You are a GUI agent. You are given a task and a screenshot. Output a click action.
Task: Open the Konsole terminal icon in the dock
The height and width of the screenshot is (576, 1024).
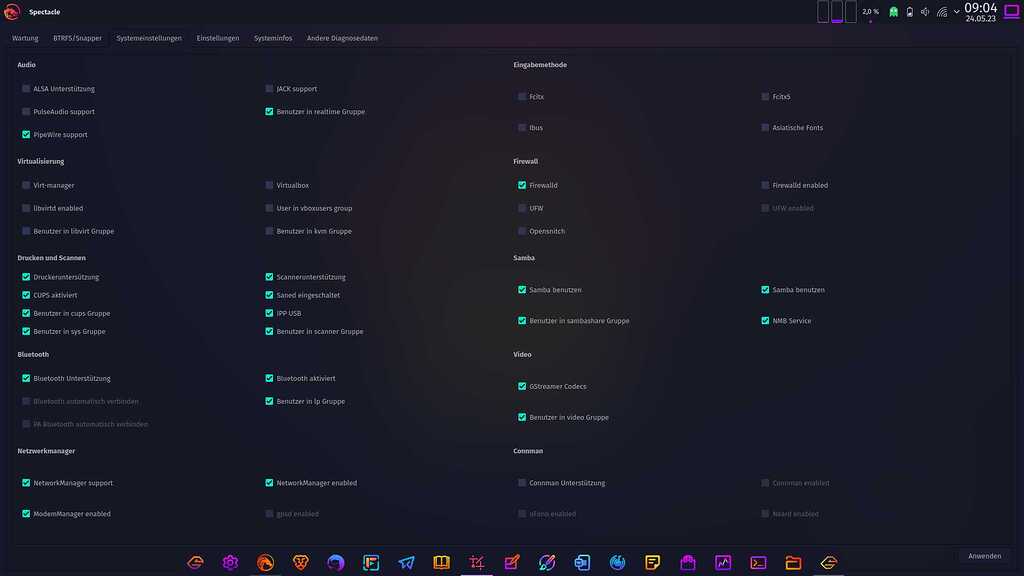[756, 562]
